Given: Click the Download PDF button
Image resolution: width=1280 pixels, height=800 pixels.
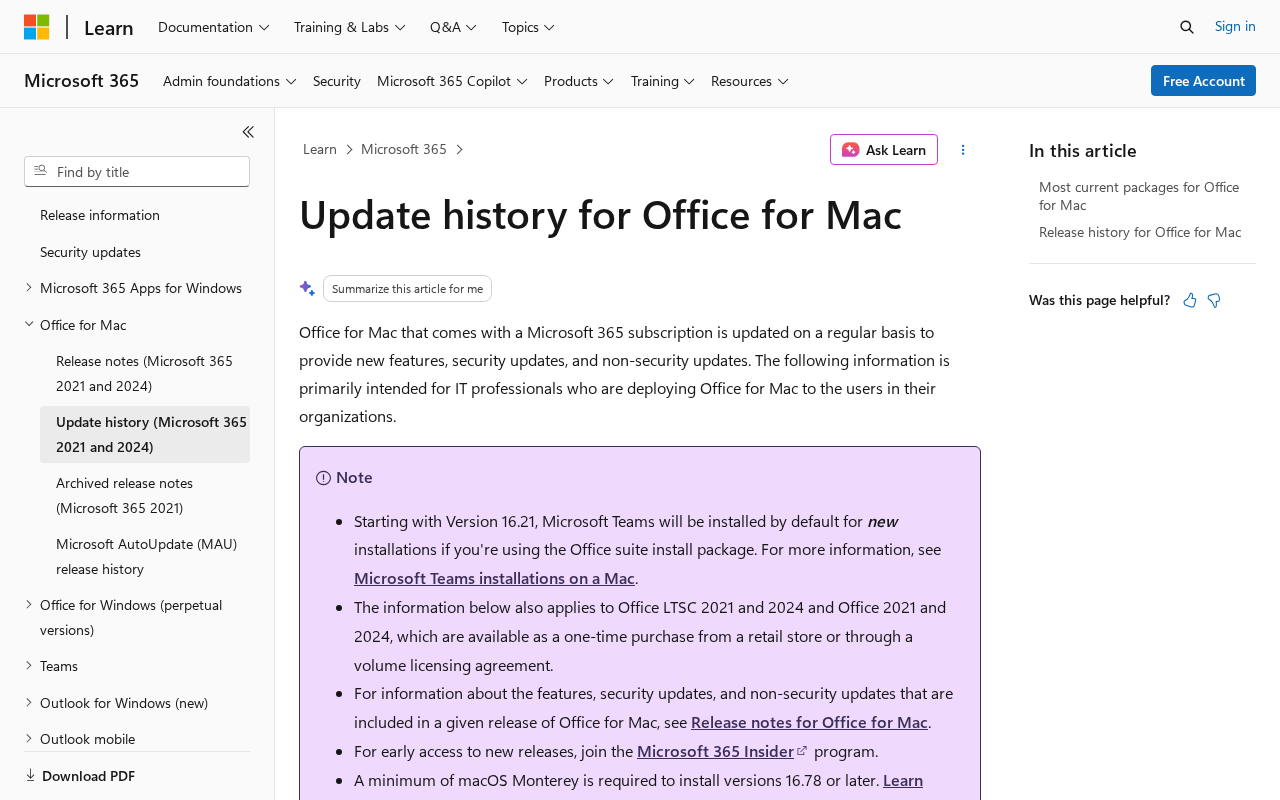Looking at the screenshot, I should pyautogui.click(x=80, y=776).
